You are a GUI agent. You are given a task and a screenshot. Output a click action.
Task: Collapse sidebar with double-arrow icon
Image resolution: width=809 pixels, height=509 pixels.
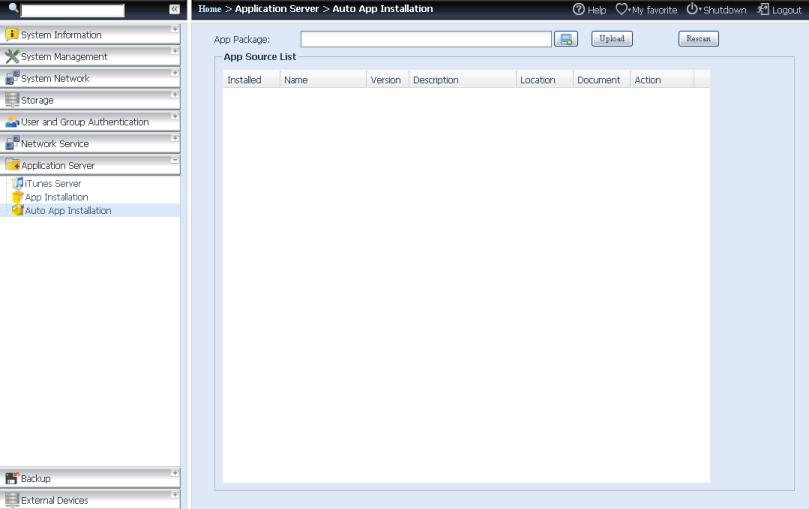click(174, 9)
